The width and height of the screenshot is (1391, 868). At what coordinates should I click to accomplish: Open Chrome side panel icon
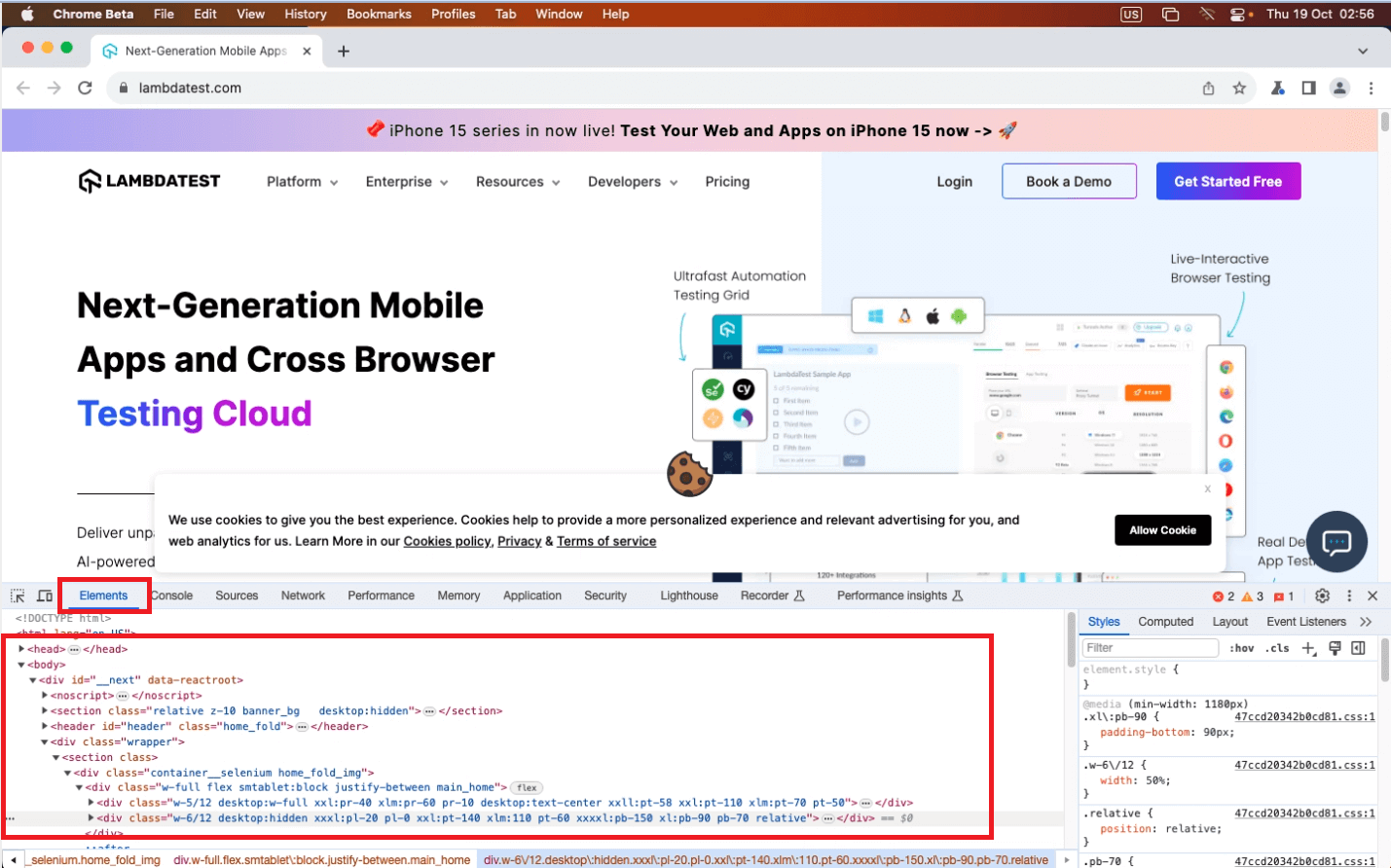1308,88
